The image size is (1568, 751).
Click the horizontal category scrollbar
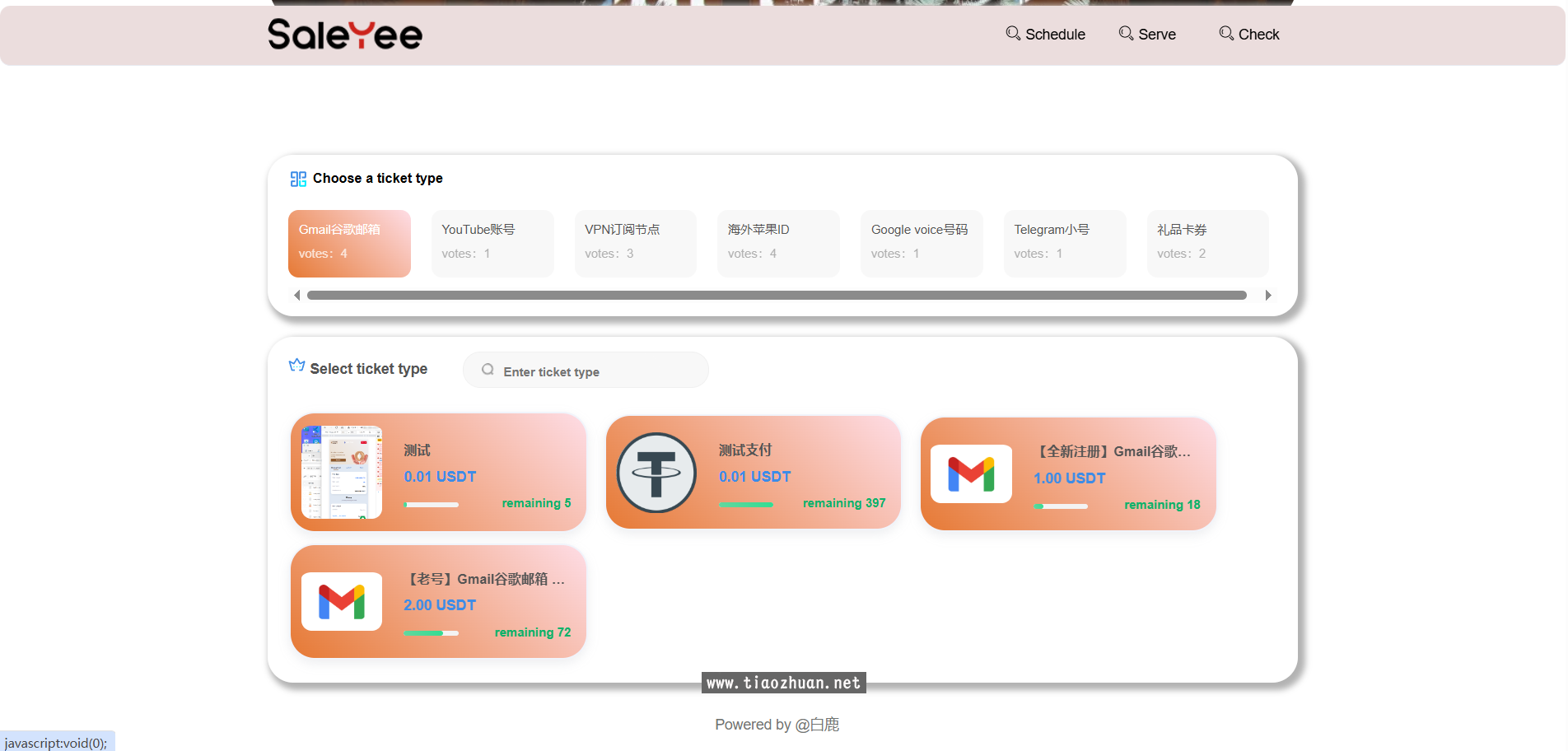point(776,295)
